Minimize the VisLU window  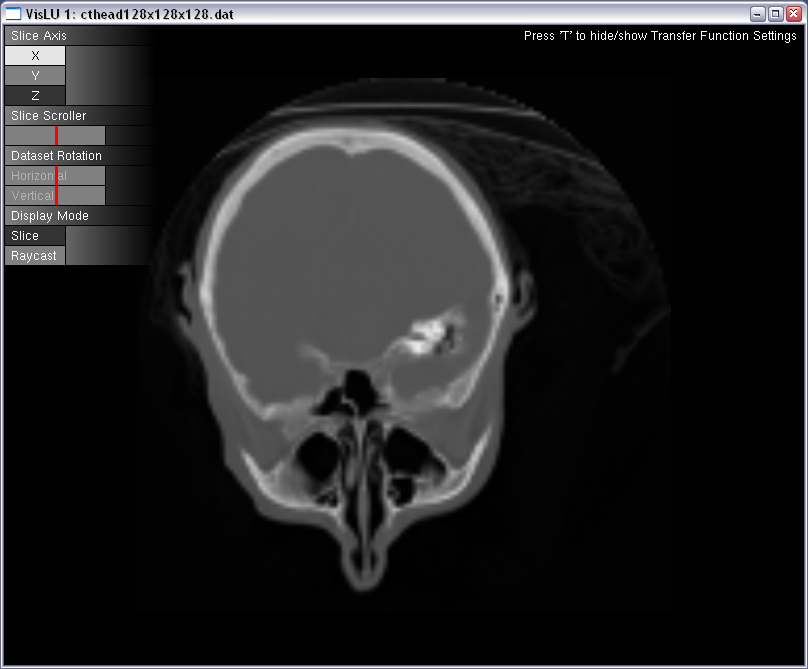[x=758, y=14]
